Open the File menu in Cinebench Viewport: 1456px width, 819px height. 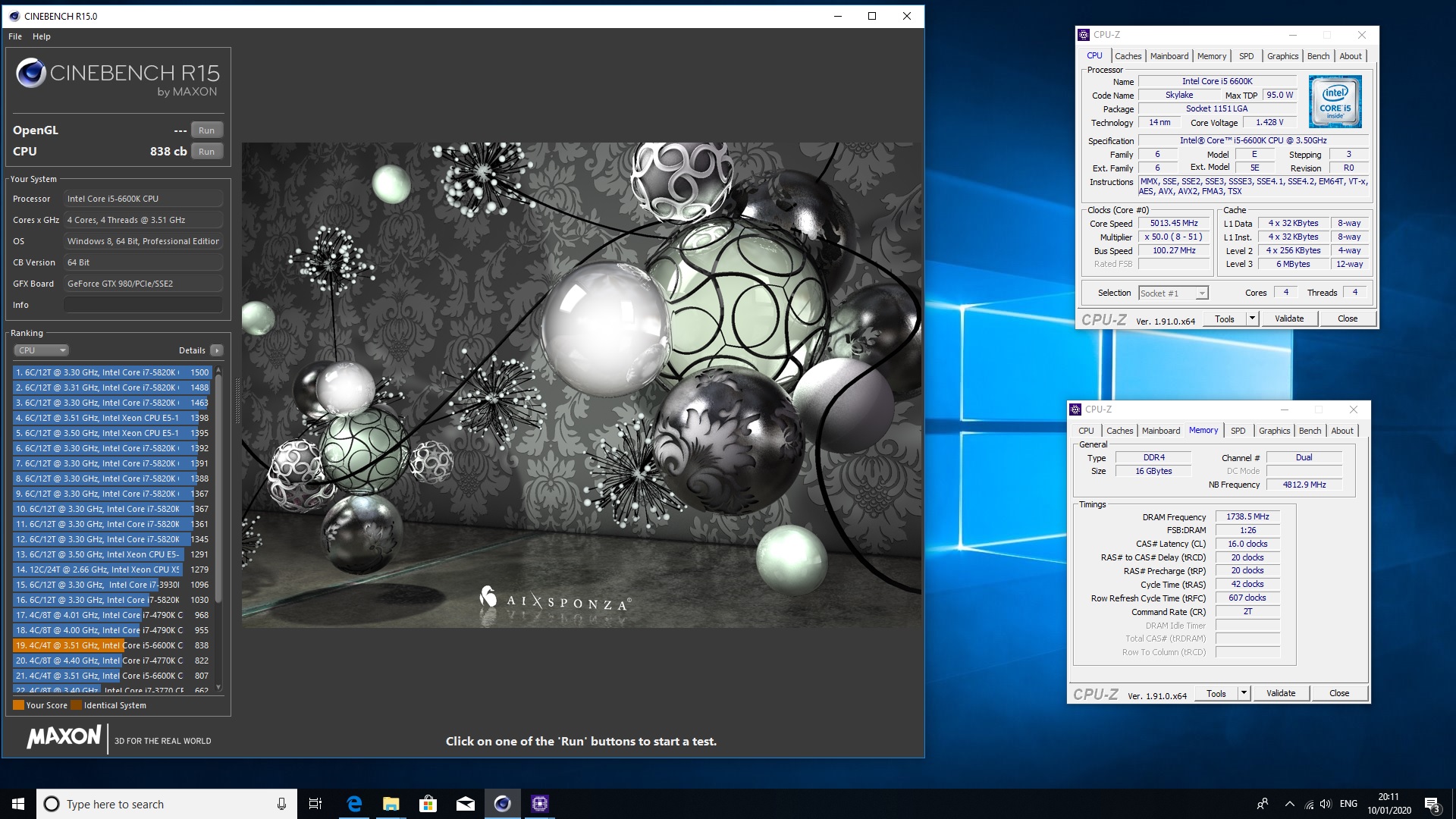(x=15, y=36)
